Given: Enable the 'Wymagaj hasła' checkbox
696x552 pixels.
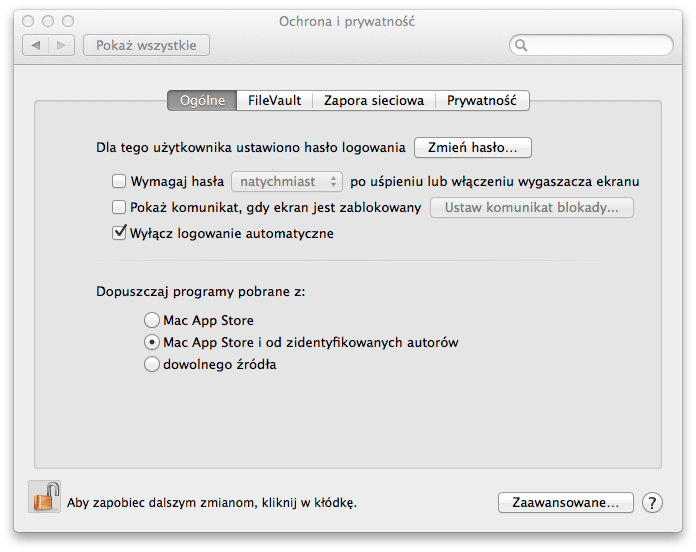Looking at the screenshot, I should [119, 181].
